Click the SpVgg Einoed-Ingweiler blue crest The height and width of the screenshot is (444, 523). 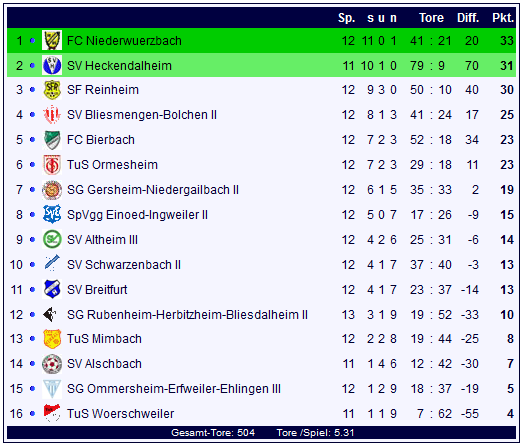(52, 214)
